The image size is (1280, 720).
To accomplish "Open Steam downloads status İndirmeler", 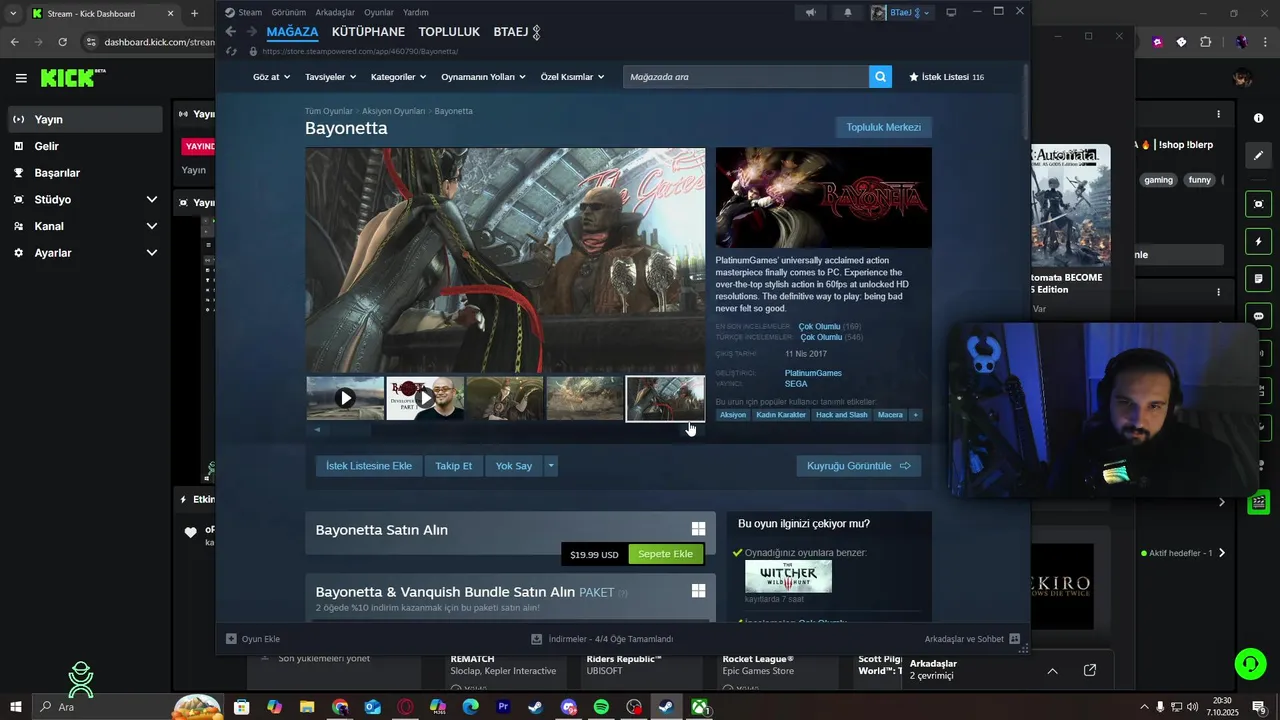I will [x=602, y=639].
